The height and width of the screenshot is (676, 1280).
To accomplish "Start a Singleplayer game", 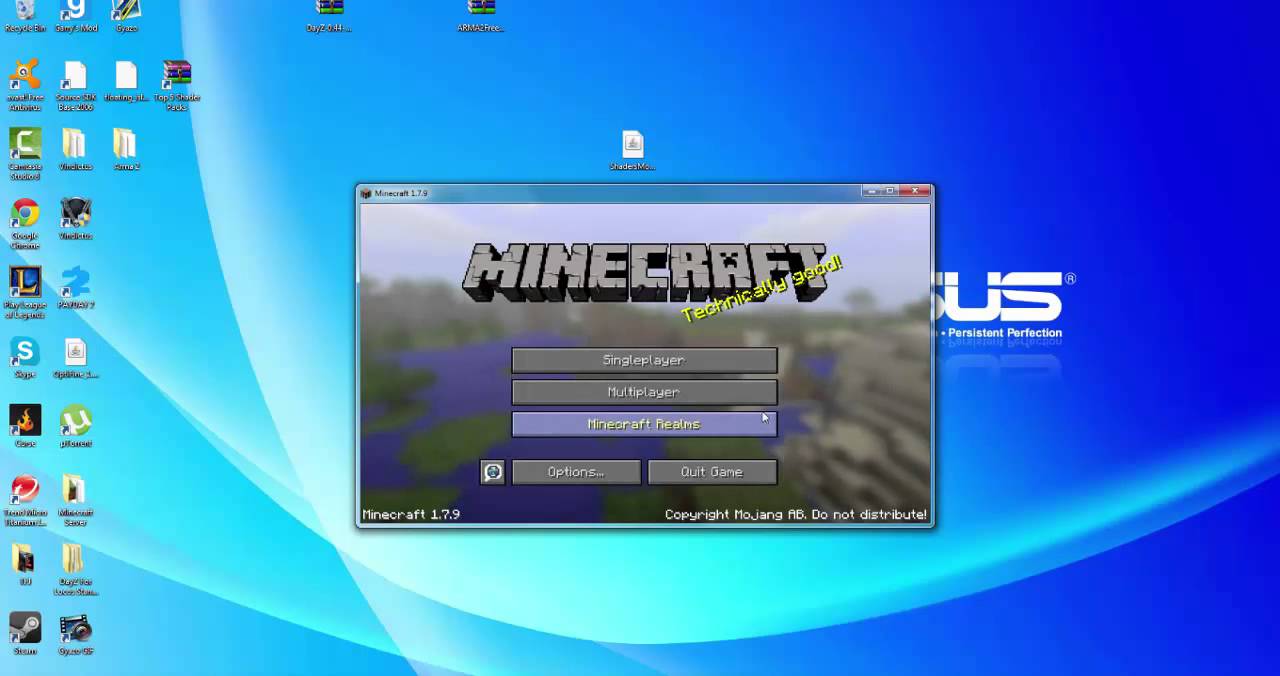I will click(x=644, y=360).
